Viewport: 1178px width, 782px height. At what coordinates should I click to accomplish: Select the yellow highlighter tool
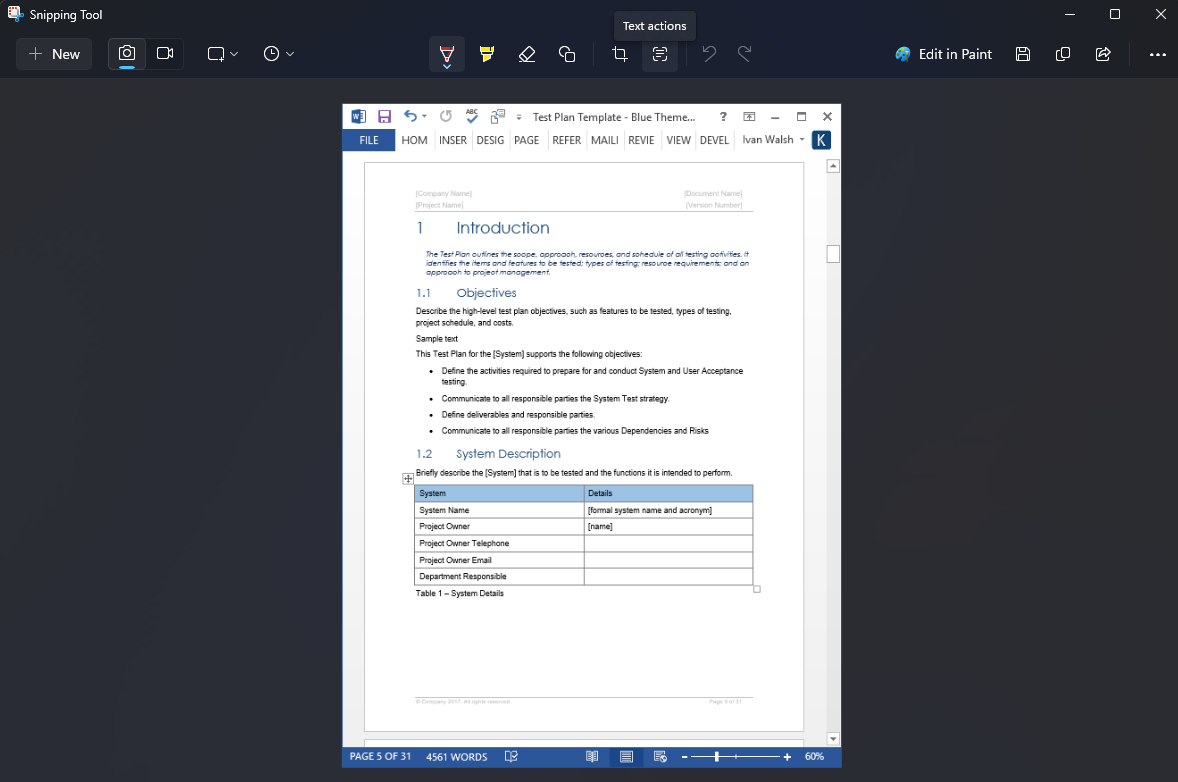click(x=487, y=54)
